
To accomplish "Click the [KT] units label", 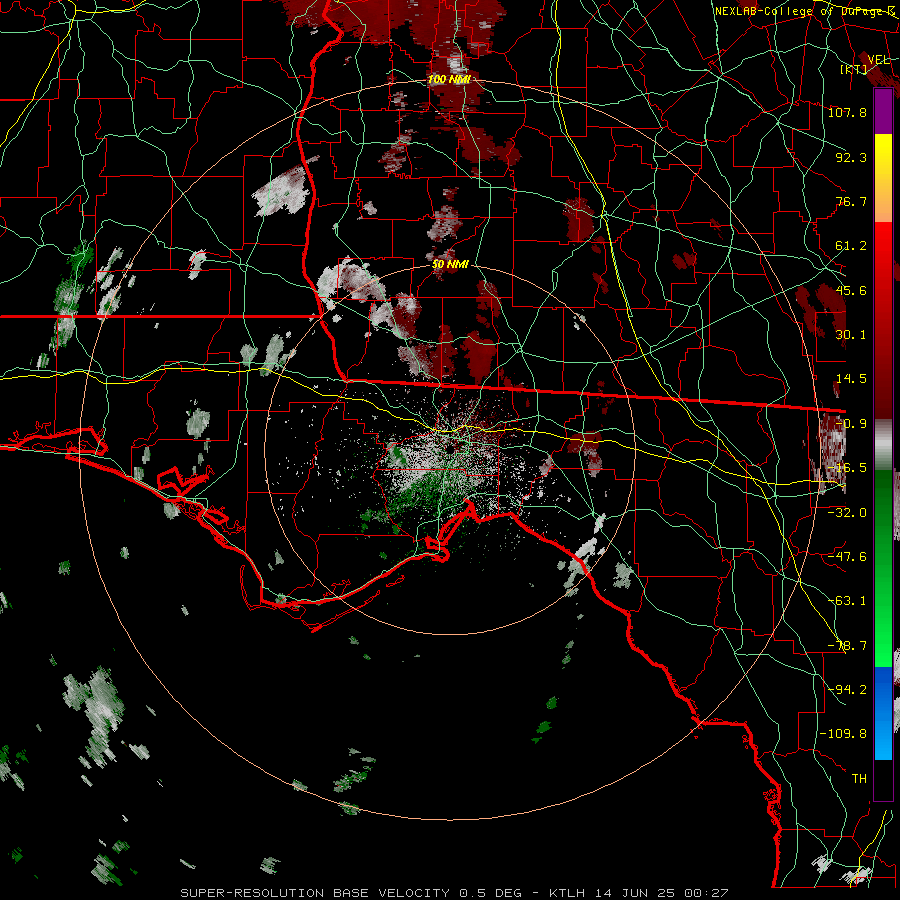I will click(x=854, y=69).
